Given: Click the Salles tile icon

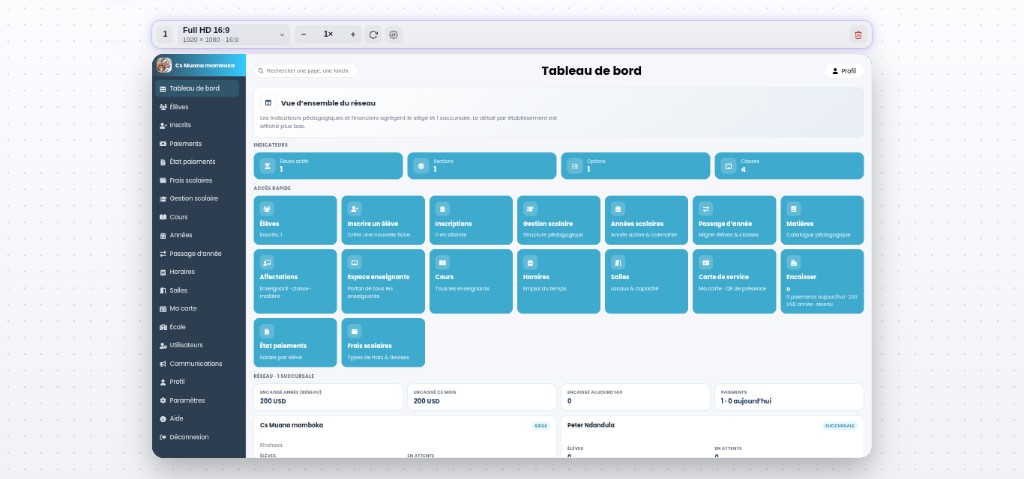Looking at the screenshot, I should 618,263.
